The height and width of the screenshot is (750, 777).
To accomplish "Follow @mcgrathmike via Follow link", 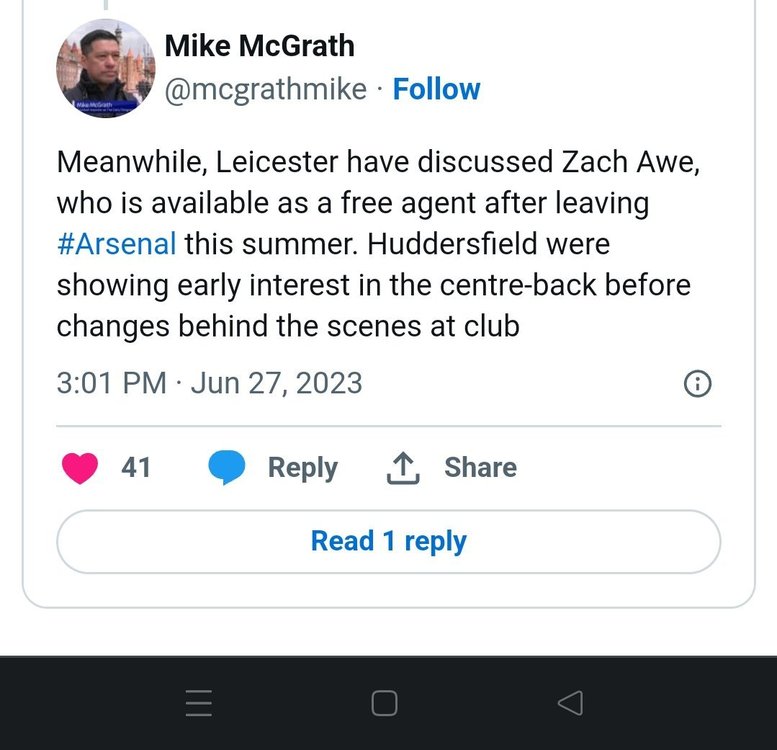I will click(437, 89).
